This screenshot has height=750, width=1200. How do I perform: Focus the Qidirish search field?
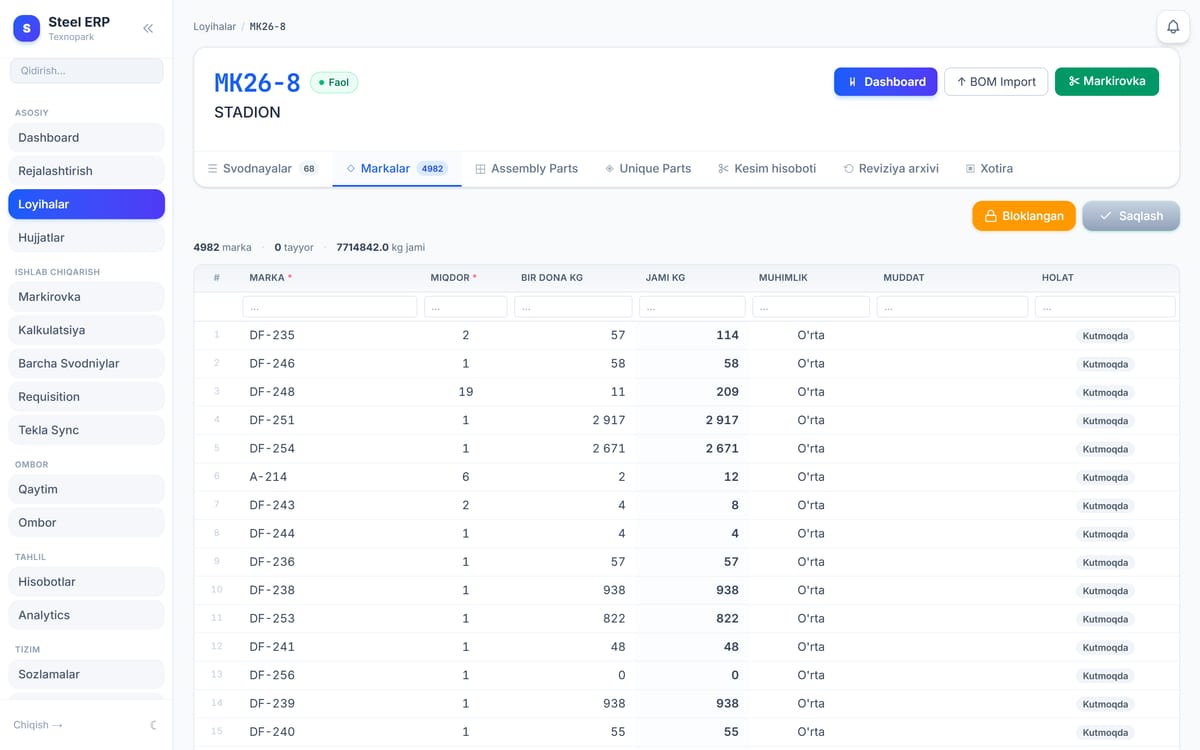tap(86, 71)
